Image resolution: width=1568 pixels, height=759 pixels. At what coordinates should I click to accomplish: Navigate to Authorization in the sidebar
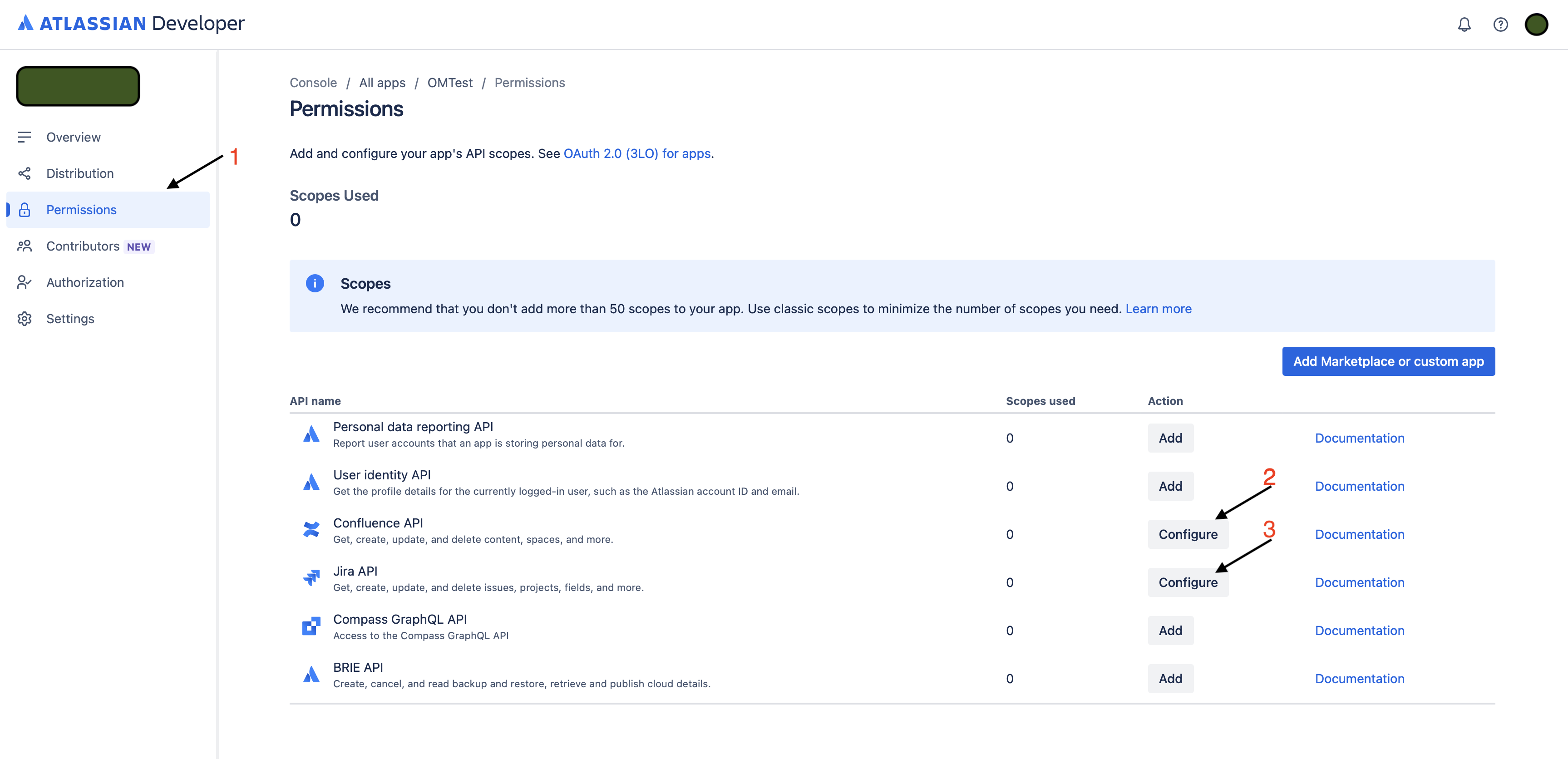[x=108, y=282]
